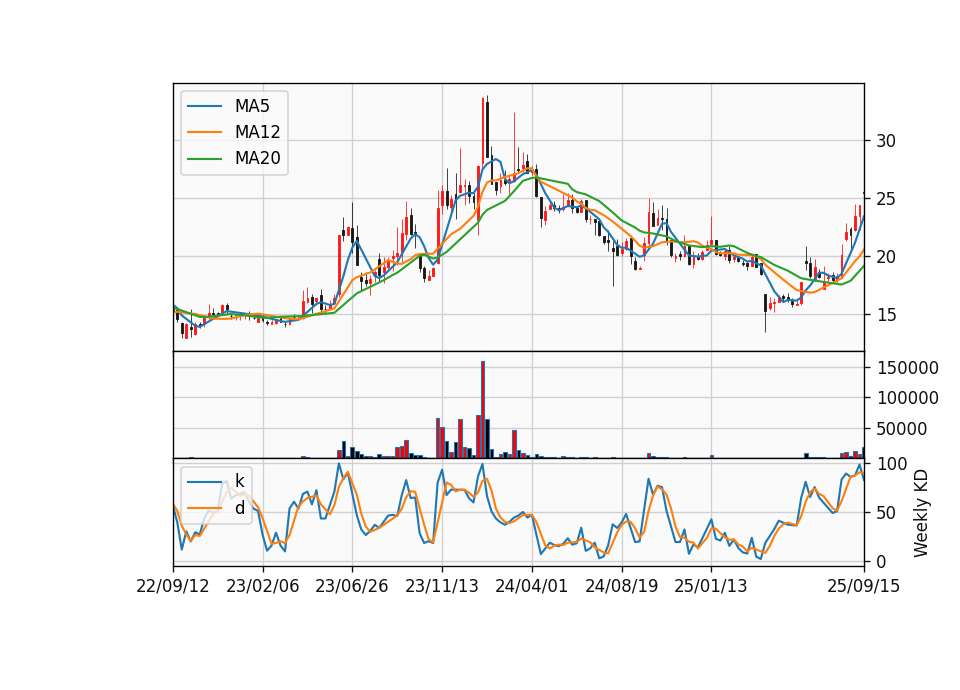Click the volume axis value 150000

[x=907, y=368]
